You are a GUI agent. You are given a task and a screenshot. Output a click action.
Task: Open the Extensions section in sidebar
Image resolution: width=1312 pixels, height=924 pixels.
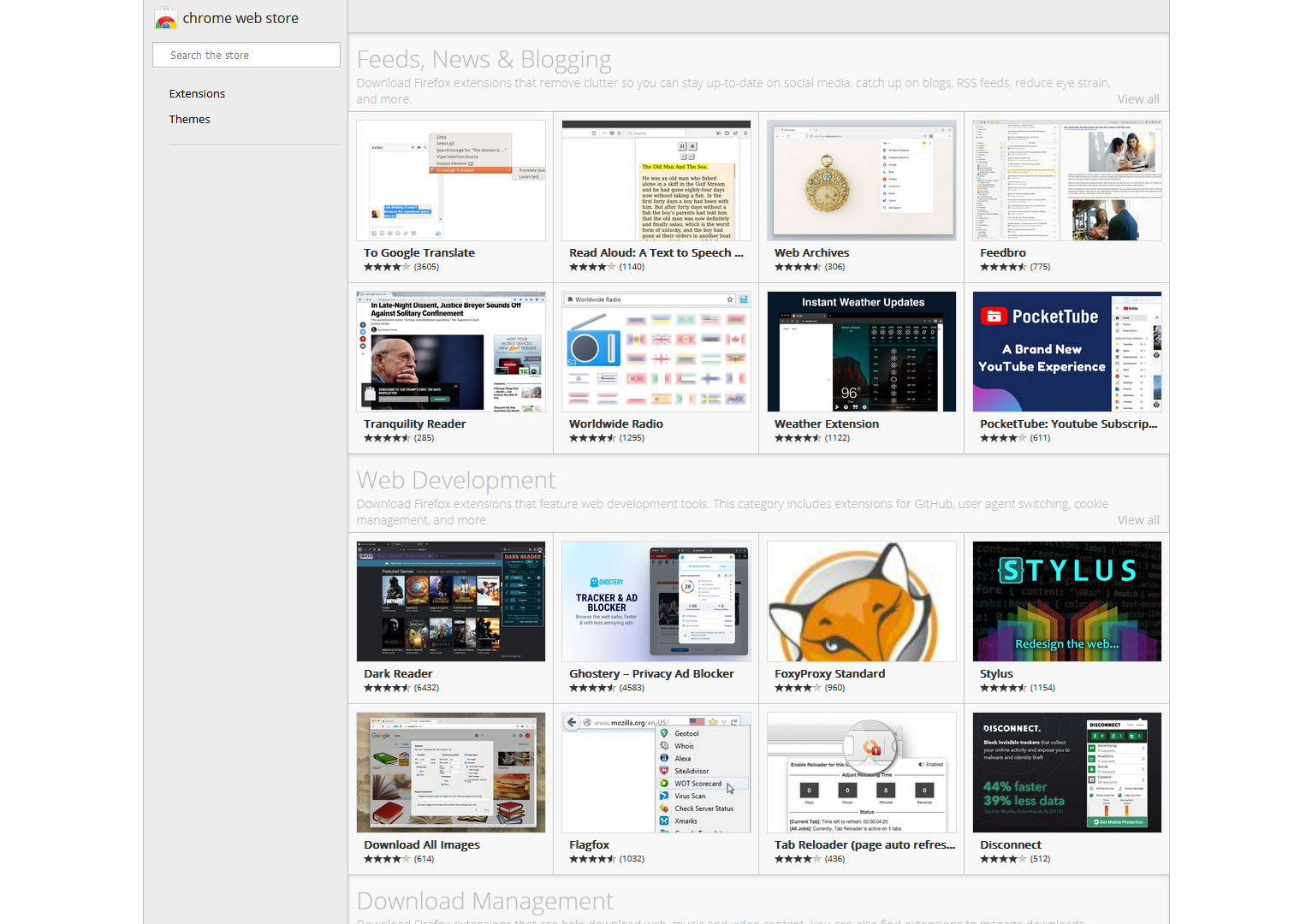click(x=197, y=93)
